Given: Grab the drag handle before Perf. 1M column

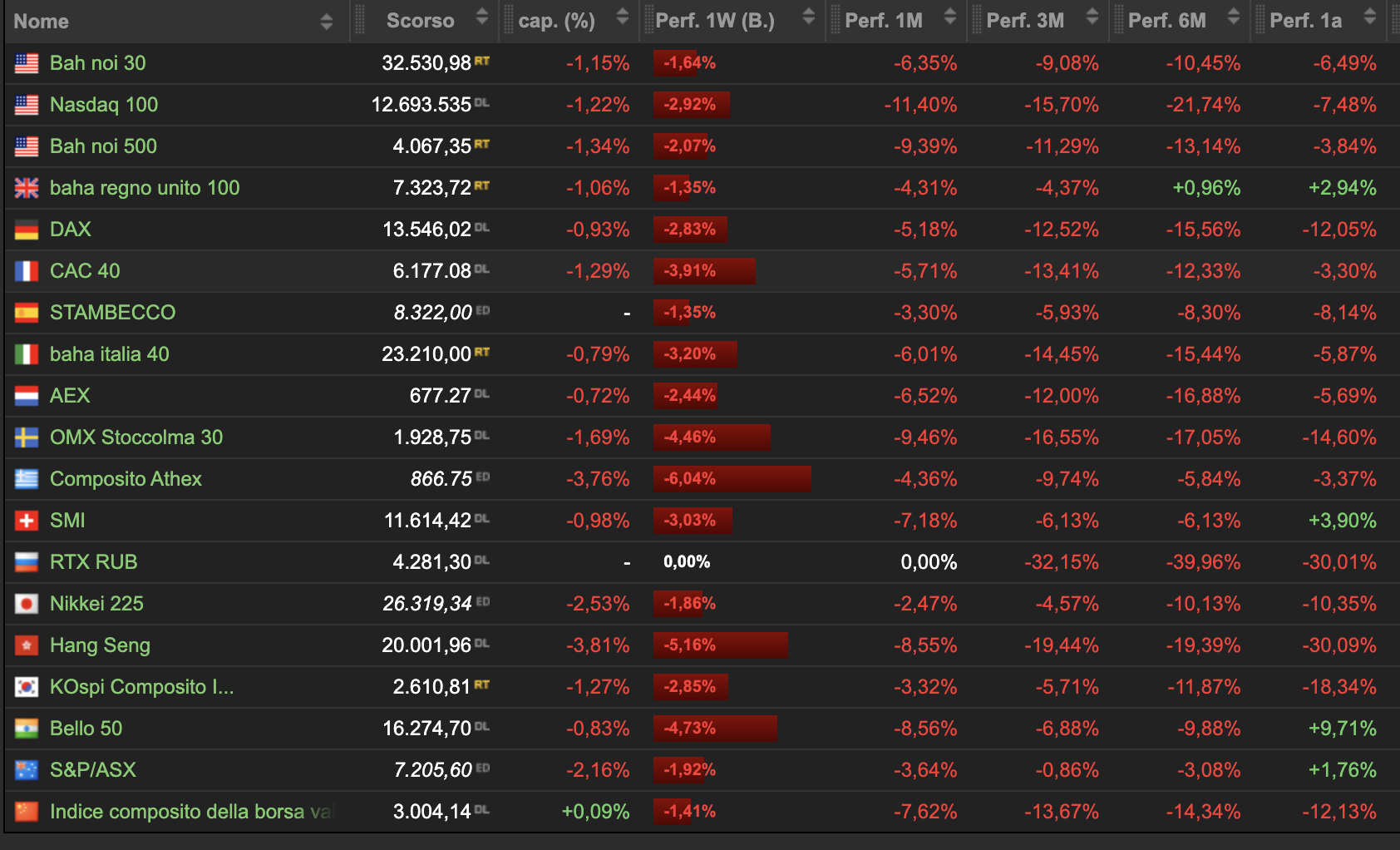Looking at the screenshot, I should [836, 20].
